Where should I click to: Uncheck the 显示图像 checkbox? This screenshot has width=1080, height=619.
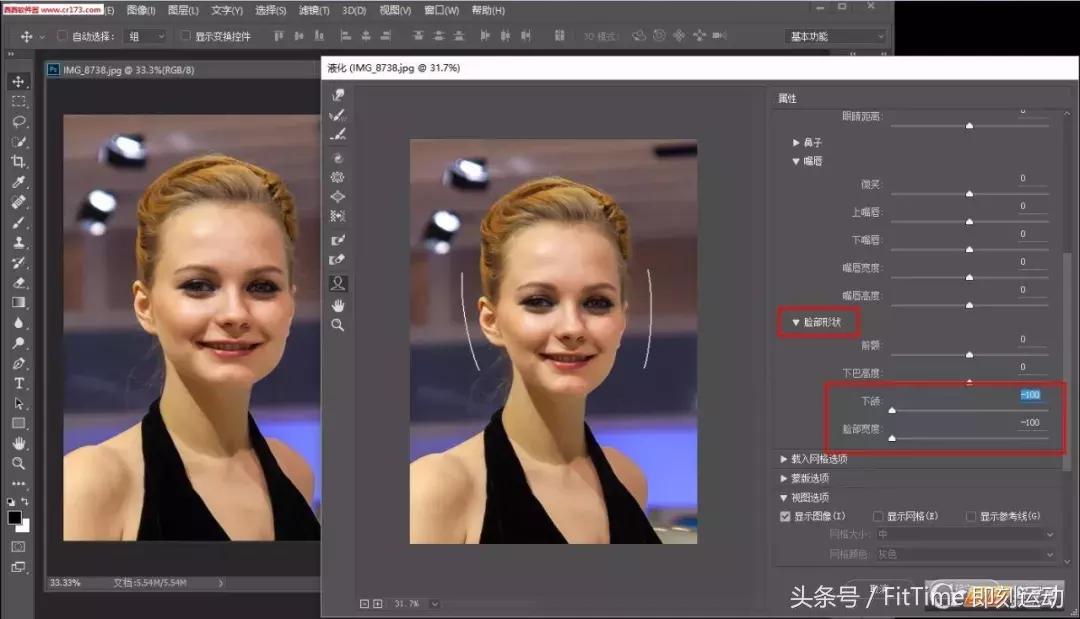(785, 516)
